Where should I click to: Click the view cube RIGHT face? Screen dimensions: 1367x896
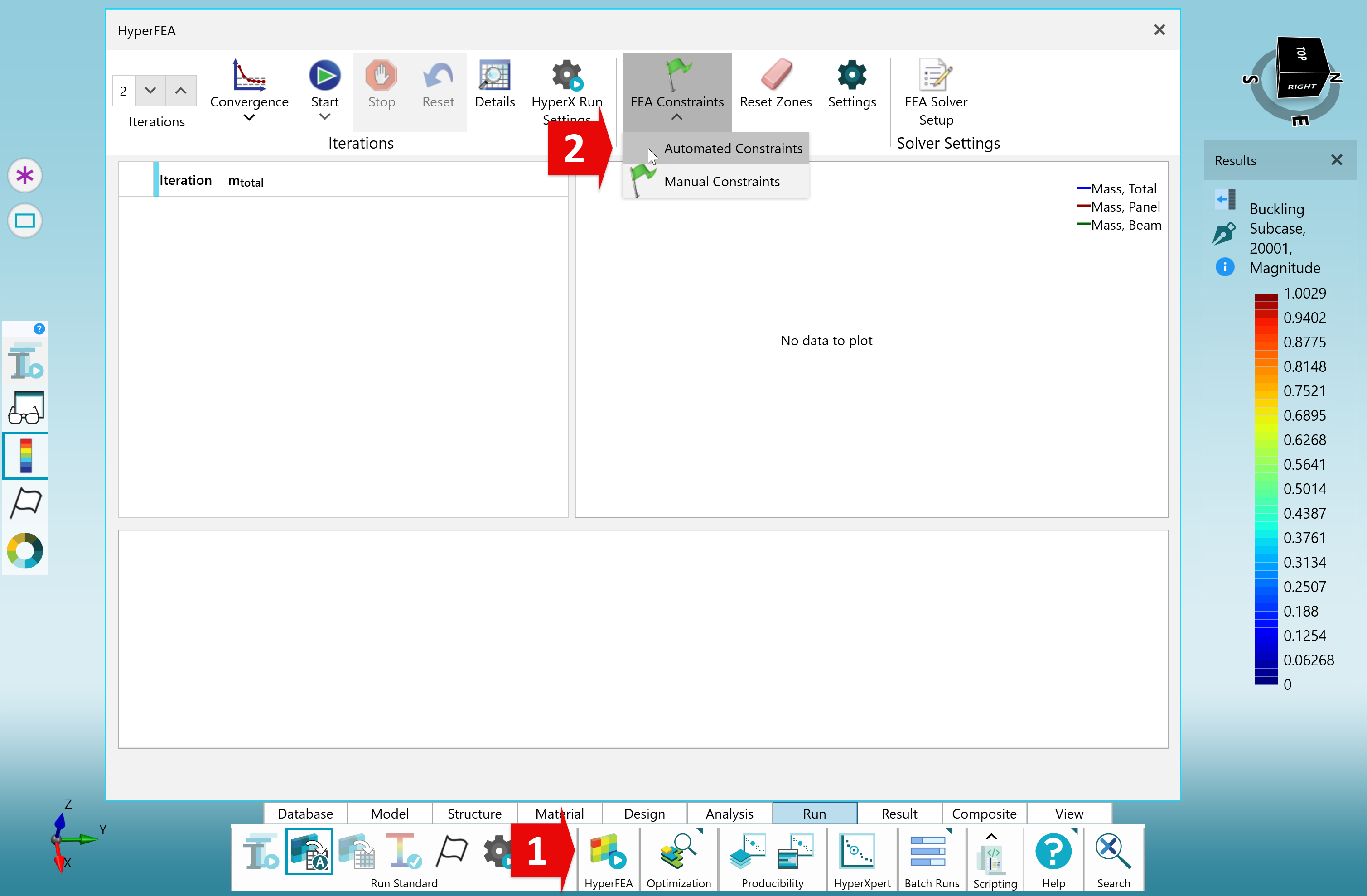[1301, 86]
